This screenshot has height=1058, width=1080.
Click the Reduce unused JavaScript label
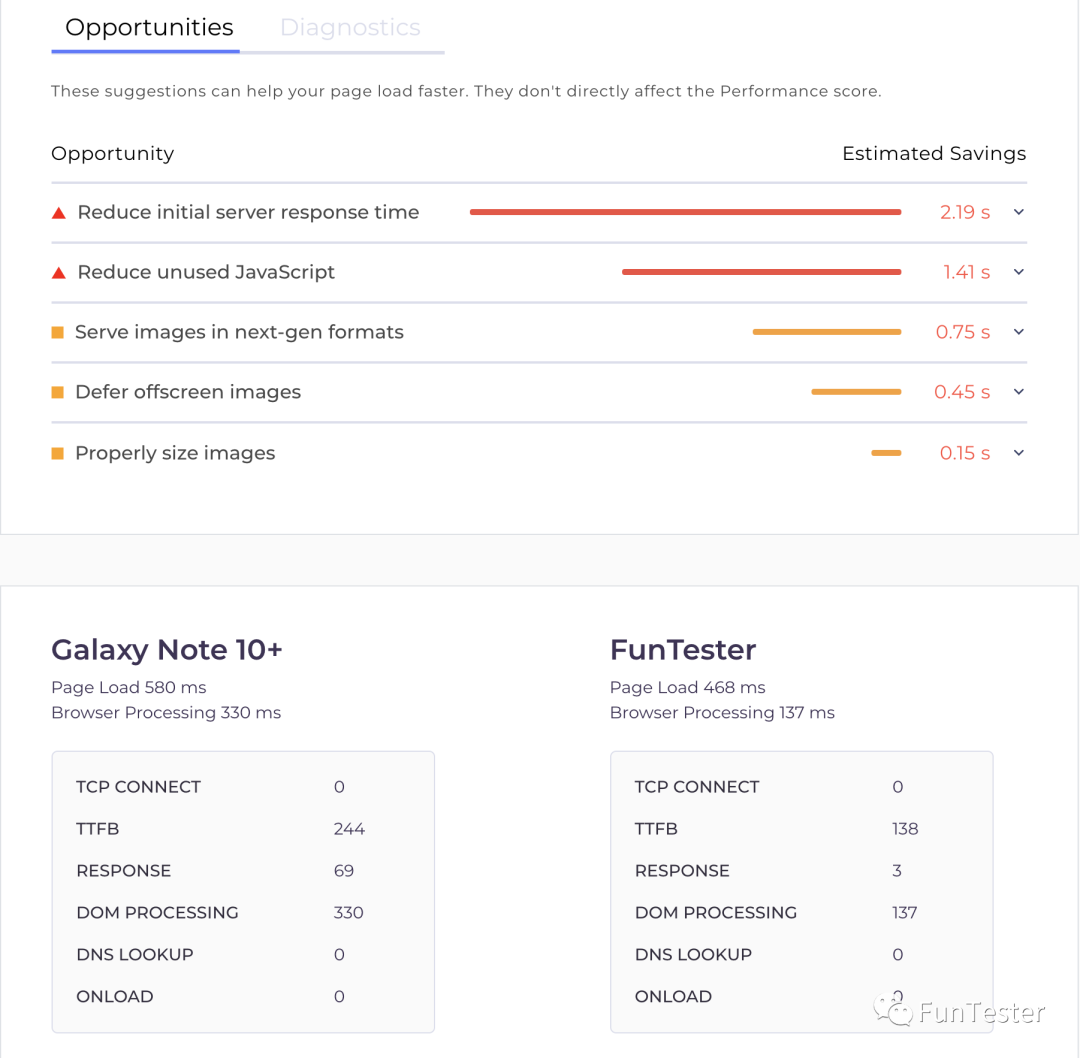[x=206, y=272]
